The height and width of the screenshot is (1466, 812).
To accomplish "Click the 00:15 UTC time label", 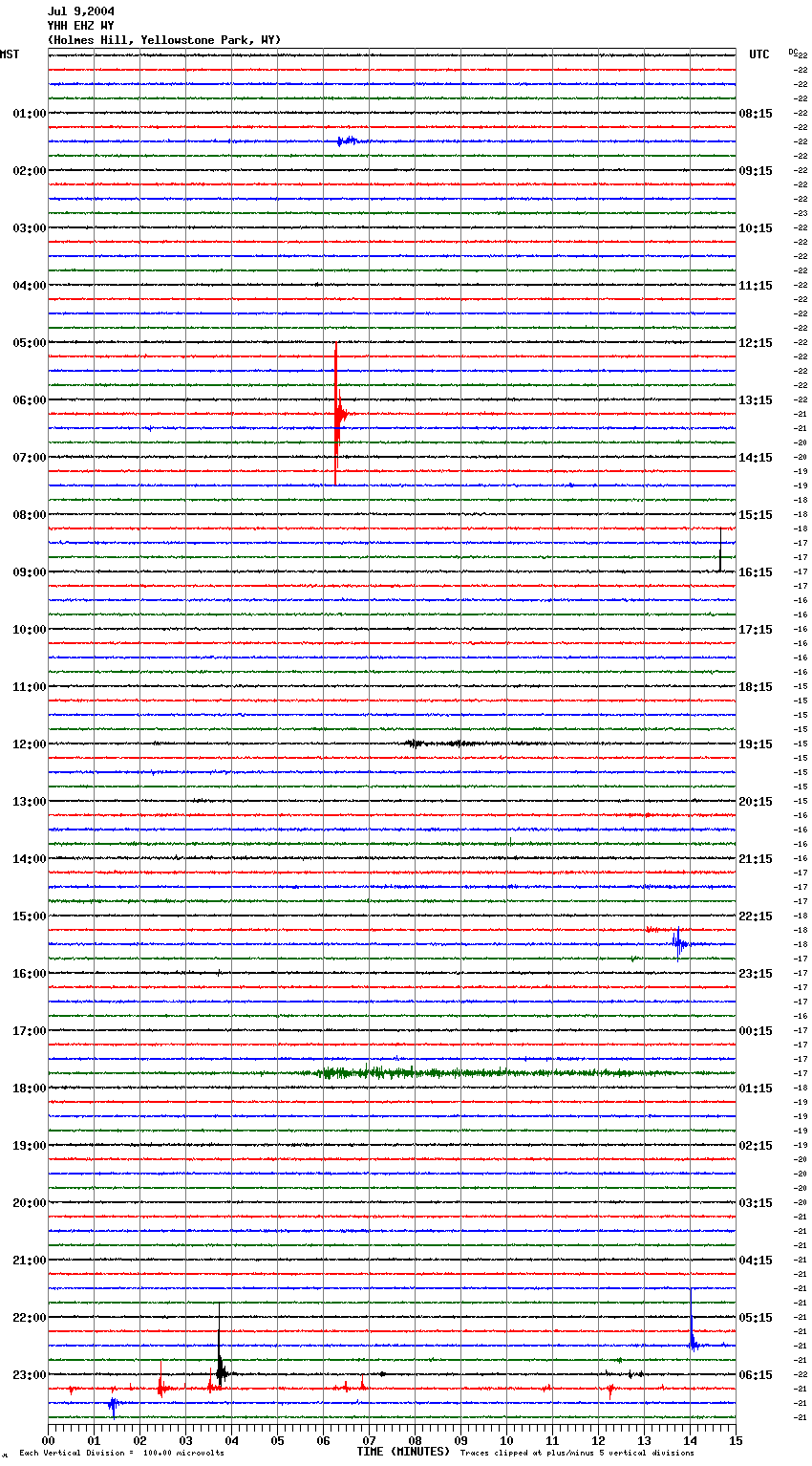I will (756, 1031).
